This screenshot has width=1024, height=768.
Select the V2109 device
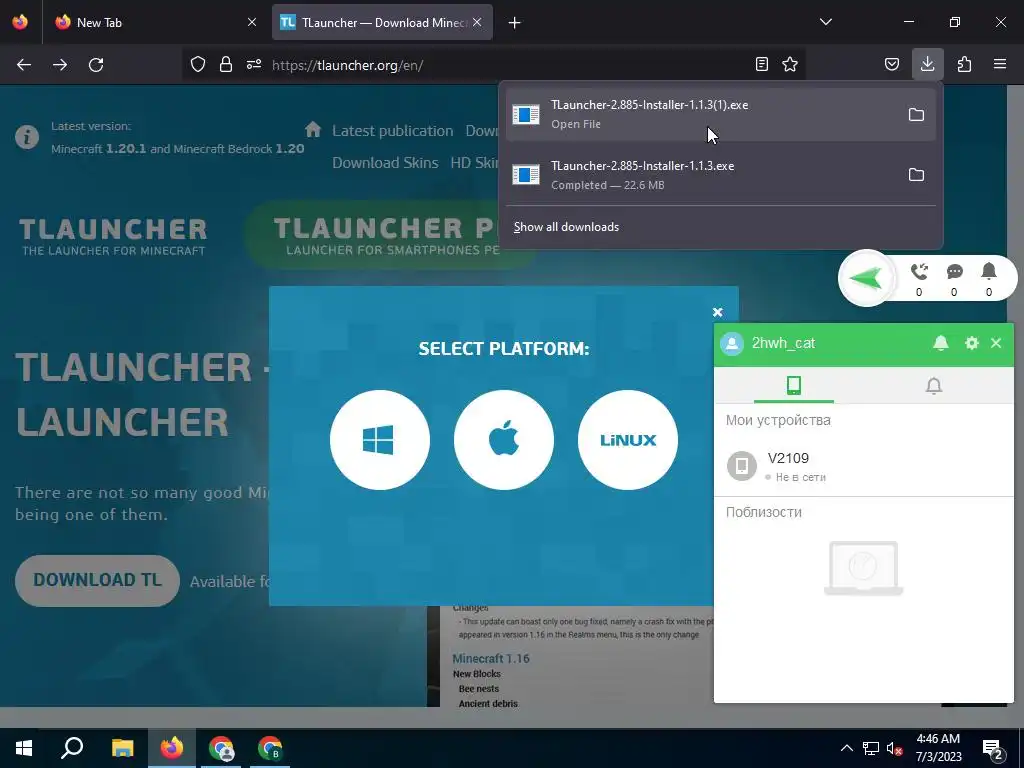click(863, 466)
